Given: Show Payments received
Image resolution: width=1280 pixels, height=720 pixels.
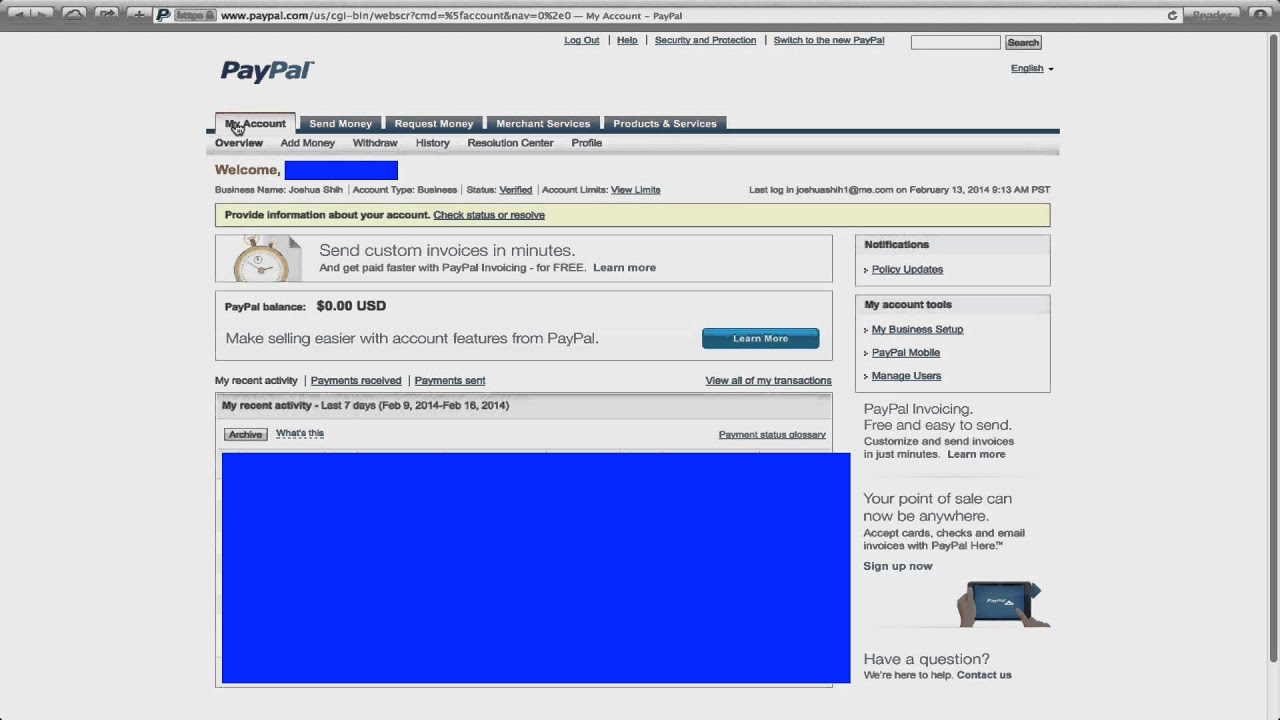Looking at the screenshot, I should [x=356, y=380].
